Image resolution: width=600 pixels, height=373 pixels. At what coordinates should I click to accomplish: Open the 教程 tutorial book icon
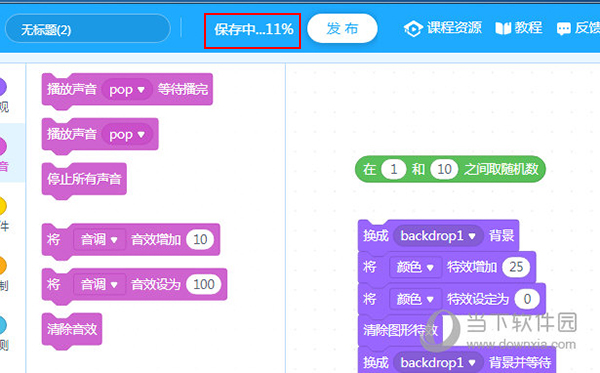503,28
